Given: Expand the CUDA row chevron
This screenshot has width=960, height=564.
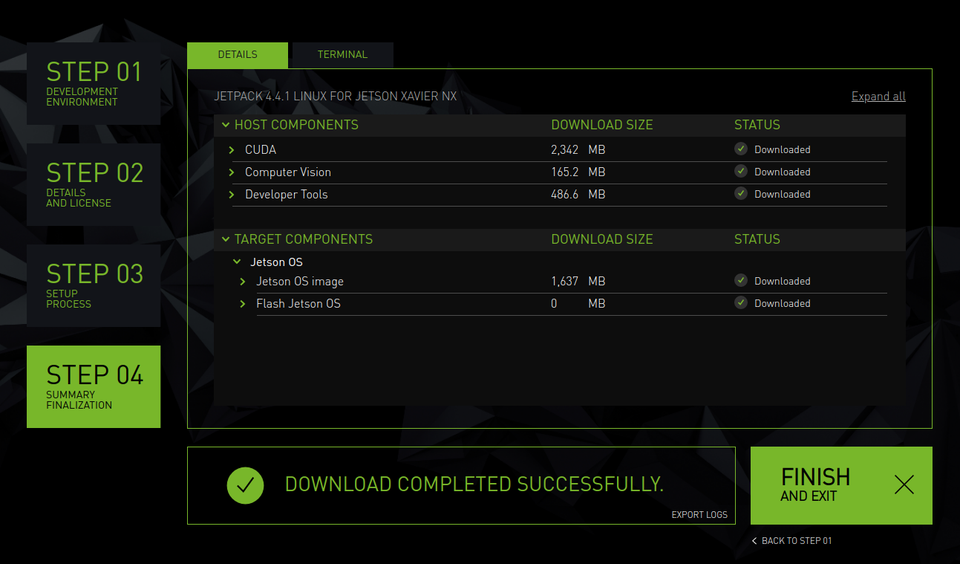Looking at the screenshot, I should pyautogui.click(x=231, y=150).
